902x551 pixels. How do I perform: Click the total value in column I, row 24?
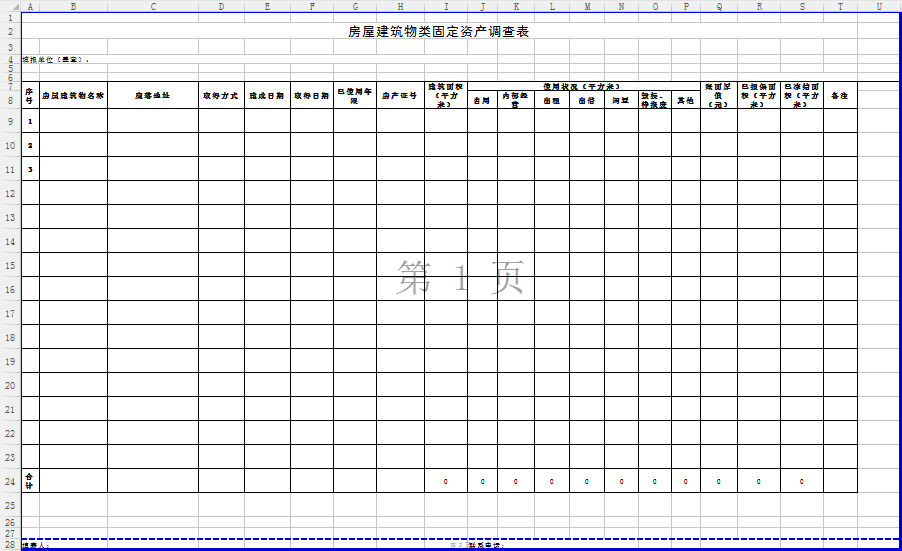coord(445,482)
